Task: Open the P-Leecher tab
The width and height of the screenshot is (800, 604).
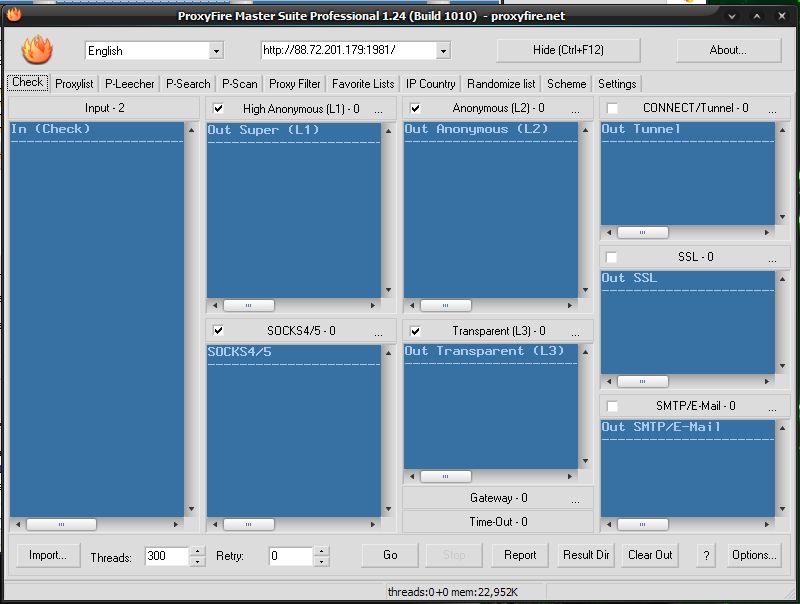Action: pos(130,84)
